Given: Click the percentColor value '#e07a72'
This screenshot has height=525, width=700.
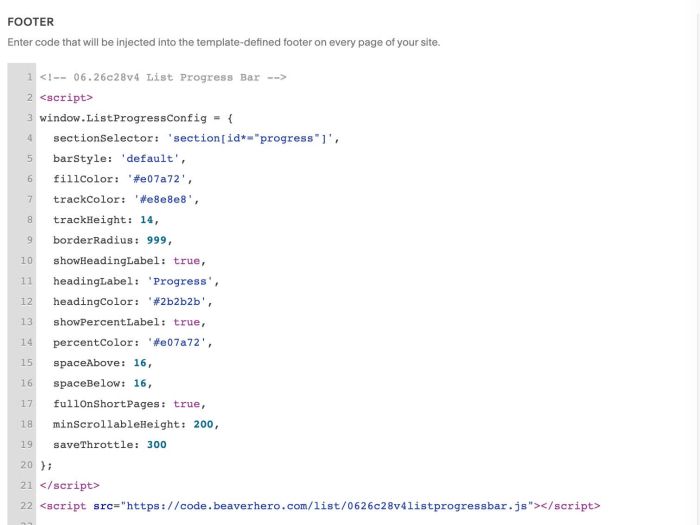Looking at the screenshot, I should (179, 342).
